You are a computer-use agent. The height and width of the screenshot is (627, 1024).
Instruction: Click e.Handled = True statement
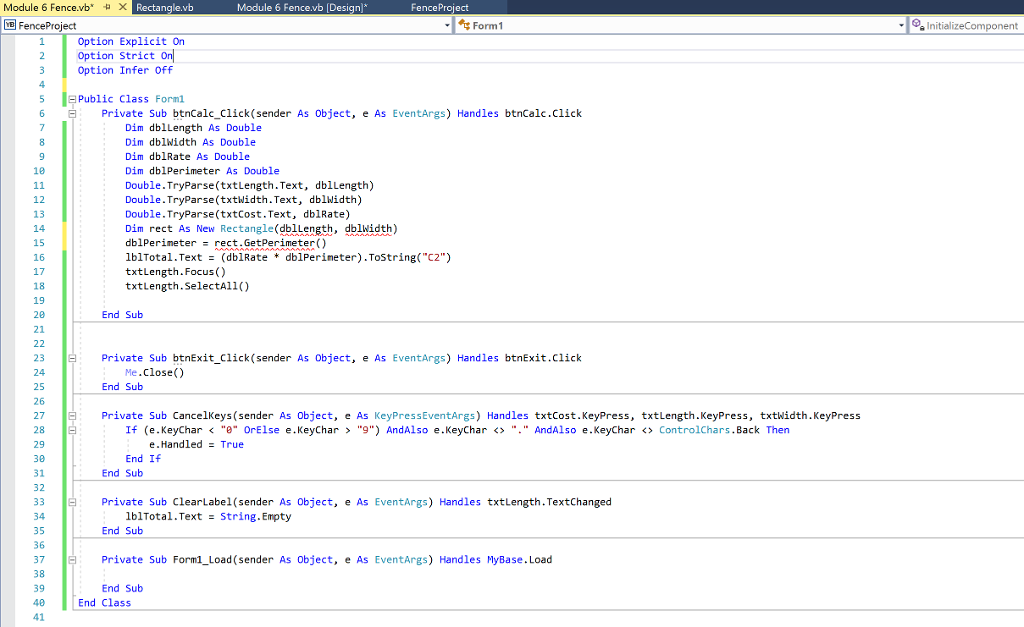(x=196, y=444)
